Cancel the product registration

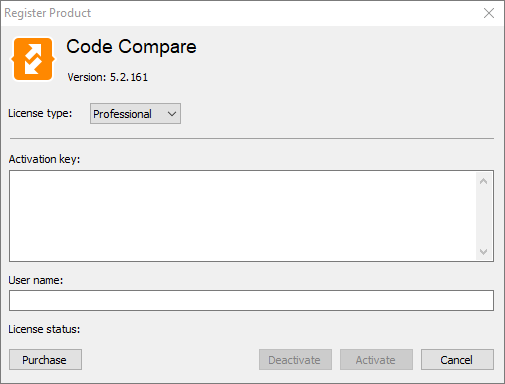457,360
